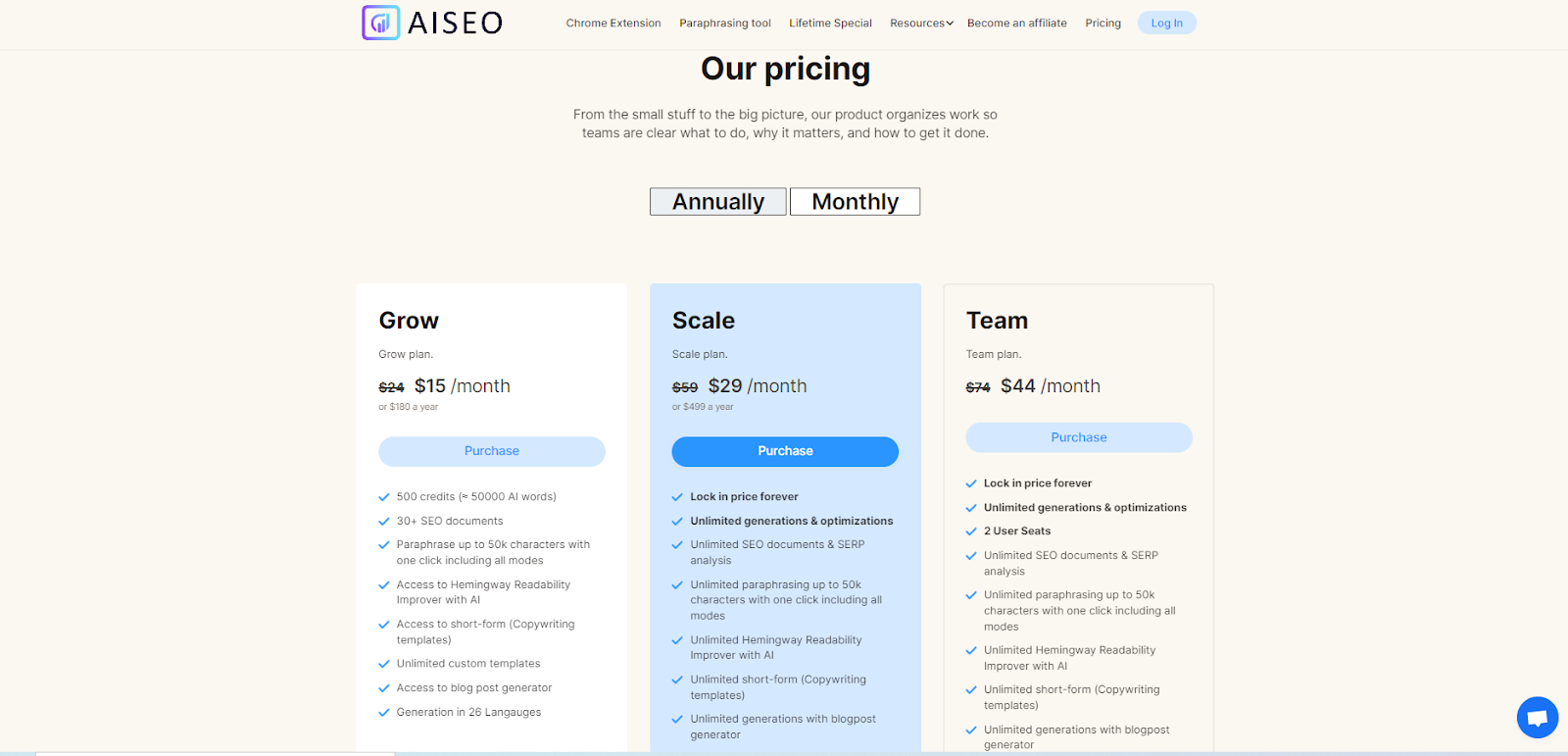Viewport: 1568px width, 756px height.
Task: Open the chat support bubble
Action: 1537,718
